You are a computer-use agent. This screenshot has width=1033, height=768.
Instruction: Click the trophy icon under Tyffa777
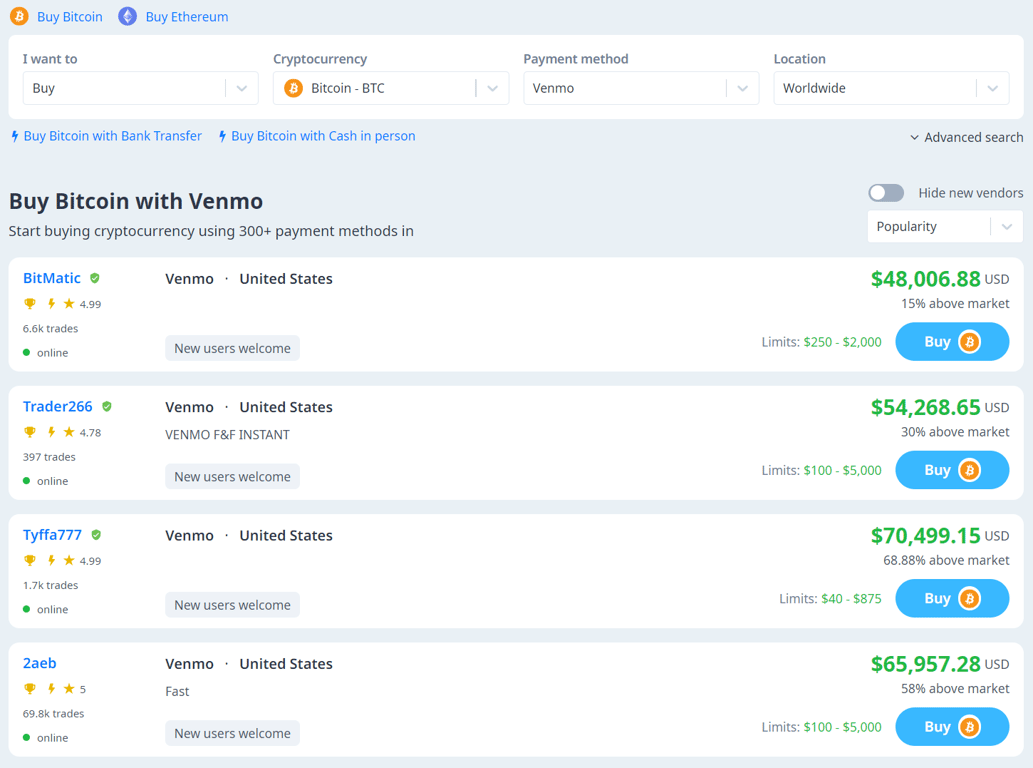[30, 561]
